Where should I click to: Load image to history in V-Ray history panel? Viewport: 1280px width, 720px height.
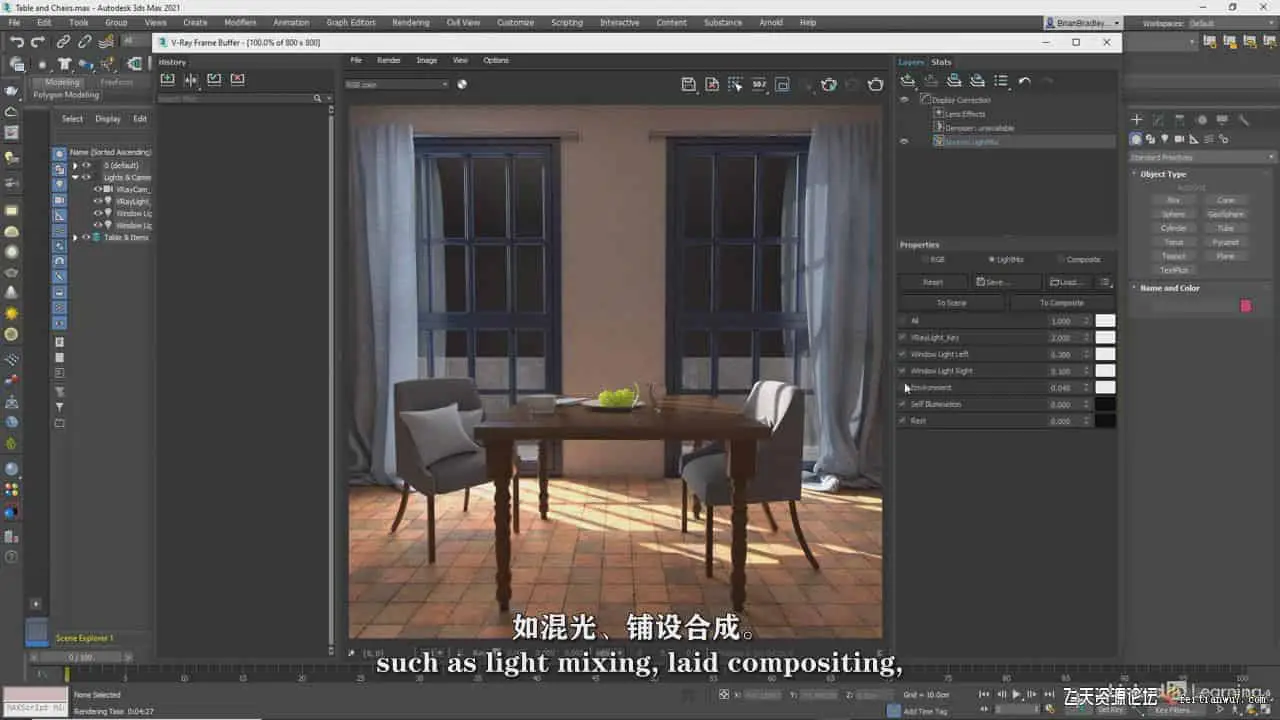167,80
